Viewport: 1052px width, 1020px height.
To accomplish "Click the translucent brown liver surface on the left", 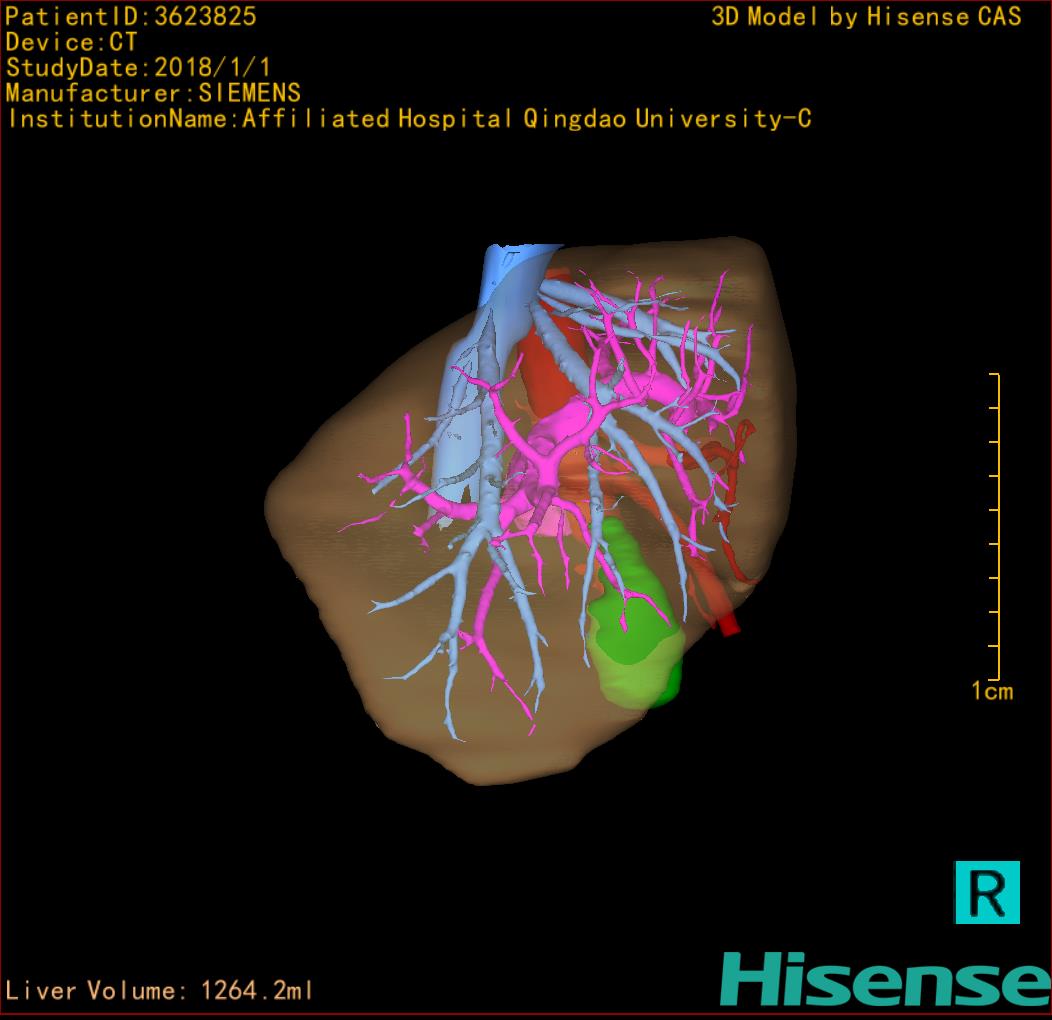I will coord(320,520).
